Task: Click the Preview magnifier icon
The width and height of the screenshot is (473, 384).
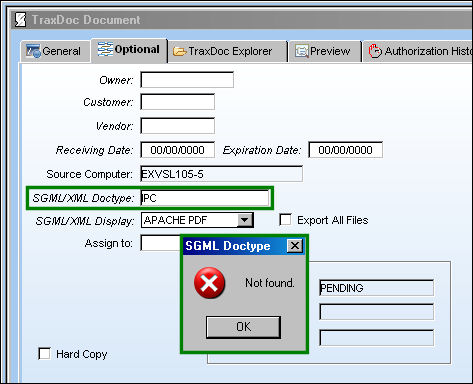Action: pos(301,51)
